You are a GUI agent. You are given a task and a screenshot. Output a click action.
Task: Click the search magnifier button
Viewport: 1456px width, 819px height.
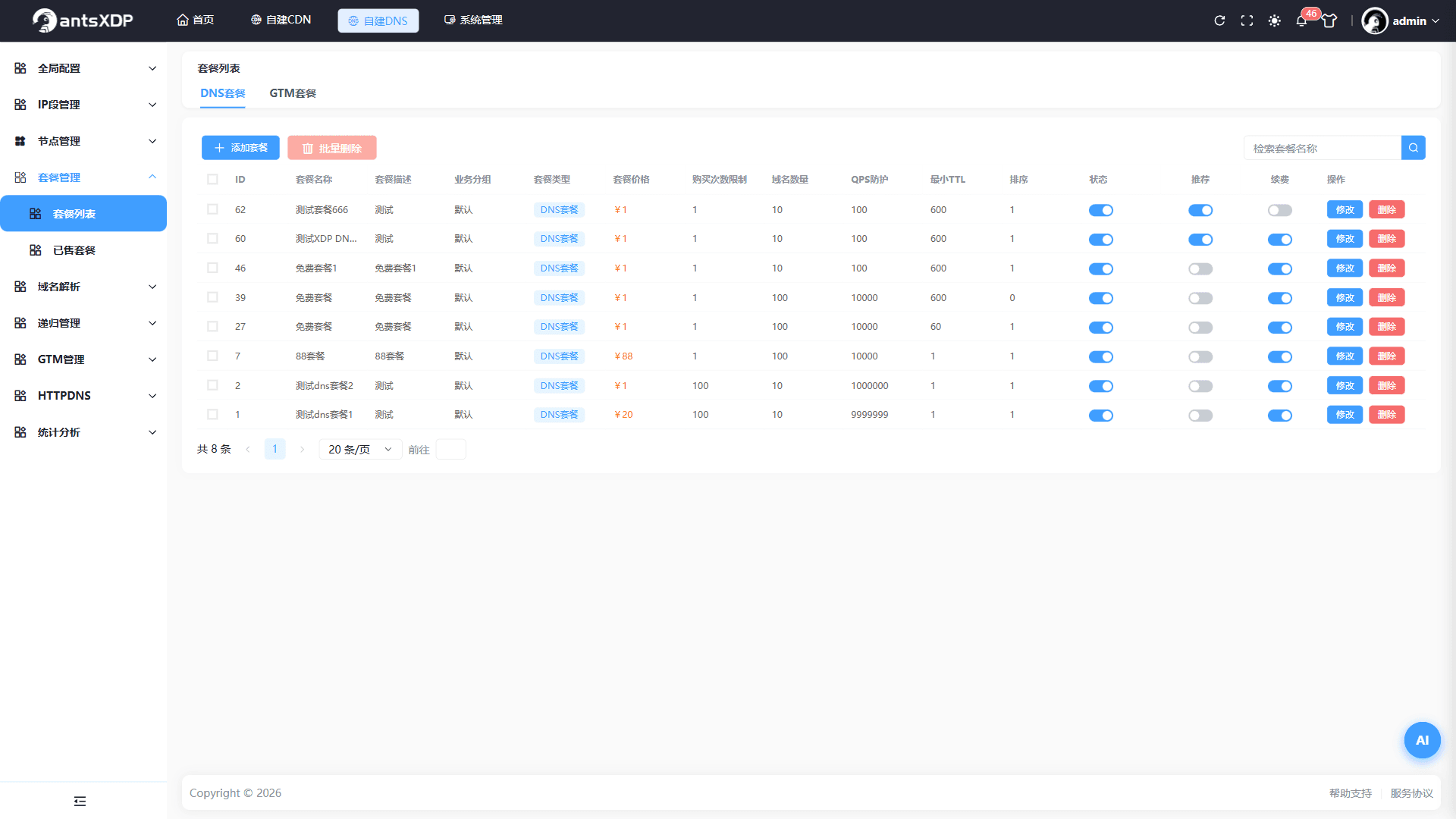point(1414,148)
